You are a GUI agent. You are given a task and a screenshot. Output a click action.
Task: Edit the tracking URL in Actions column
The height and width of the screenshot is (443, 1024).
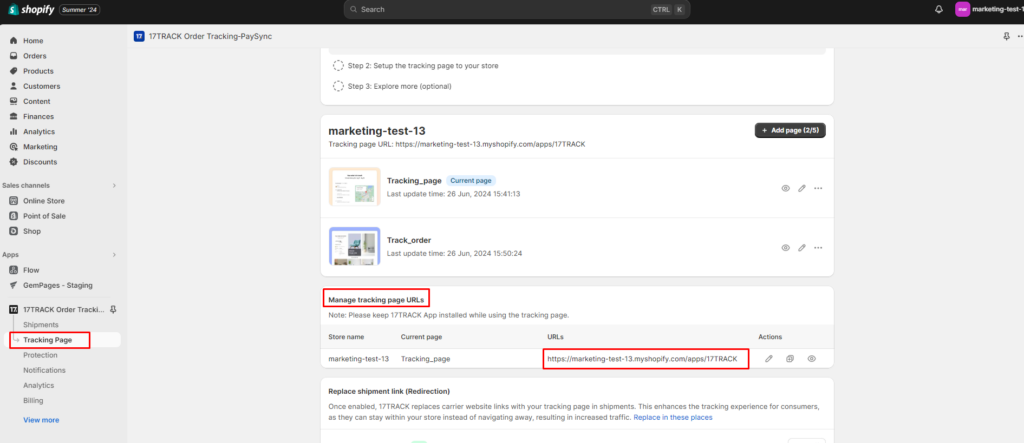pyautogui.click(x=769, y=358)
